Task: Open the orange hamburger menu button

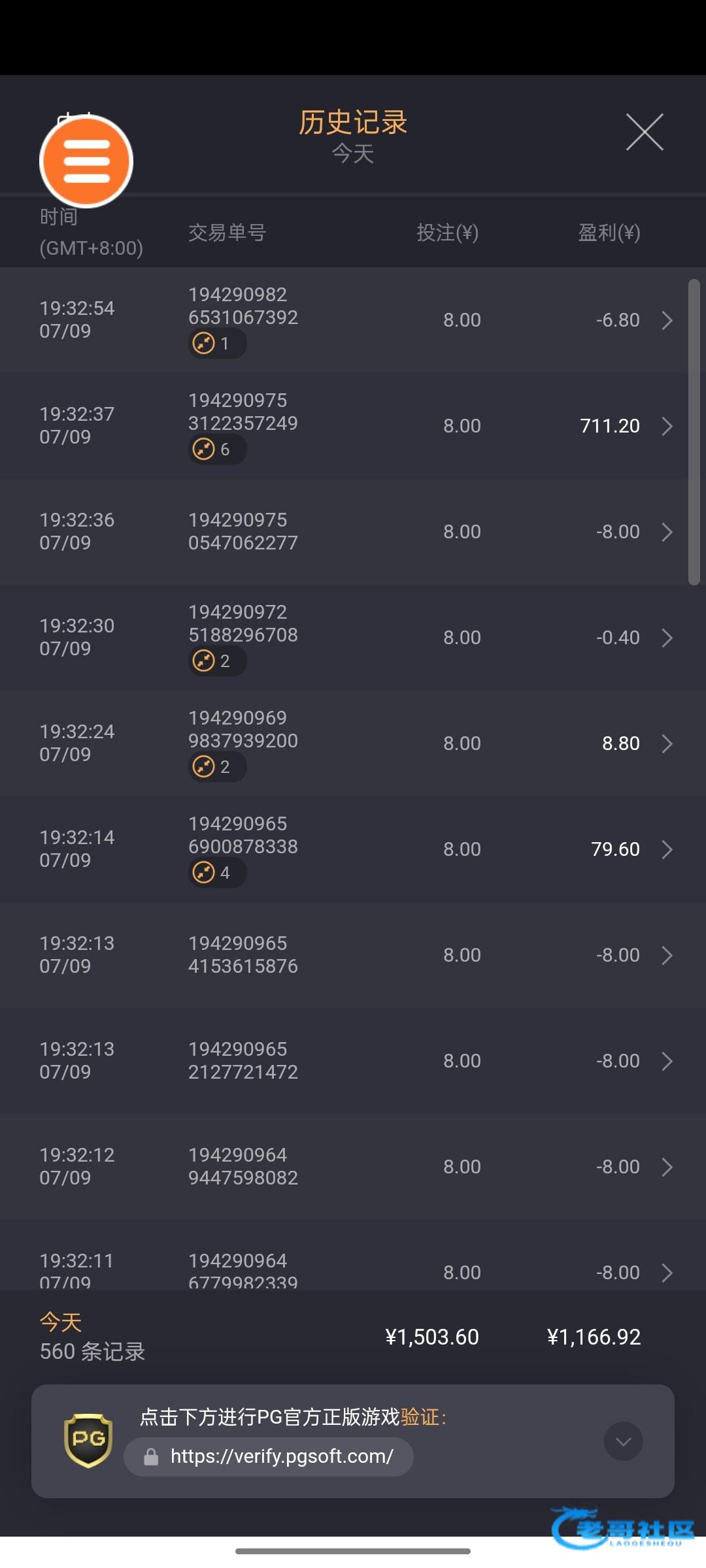Action: [86, 161]
